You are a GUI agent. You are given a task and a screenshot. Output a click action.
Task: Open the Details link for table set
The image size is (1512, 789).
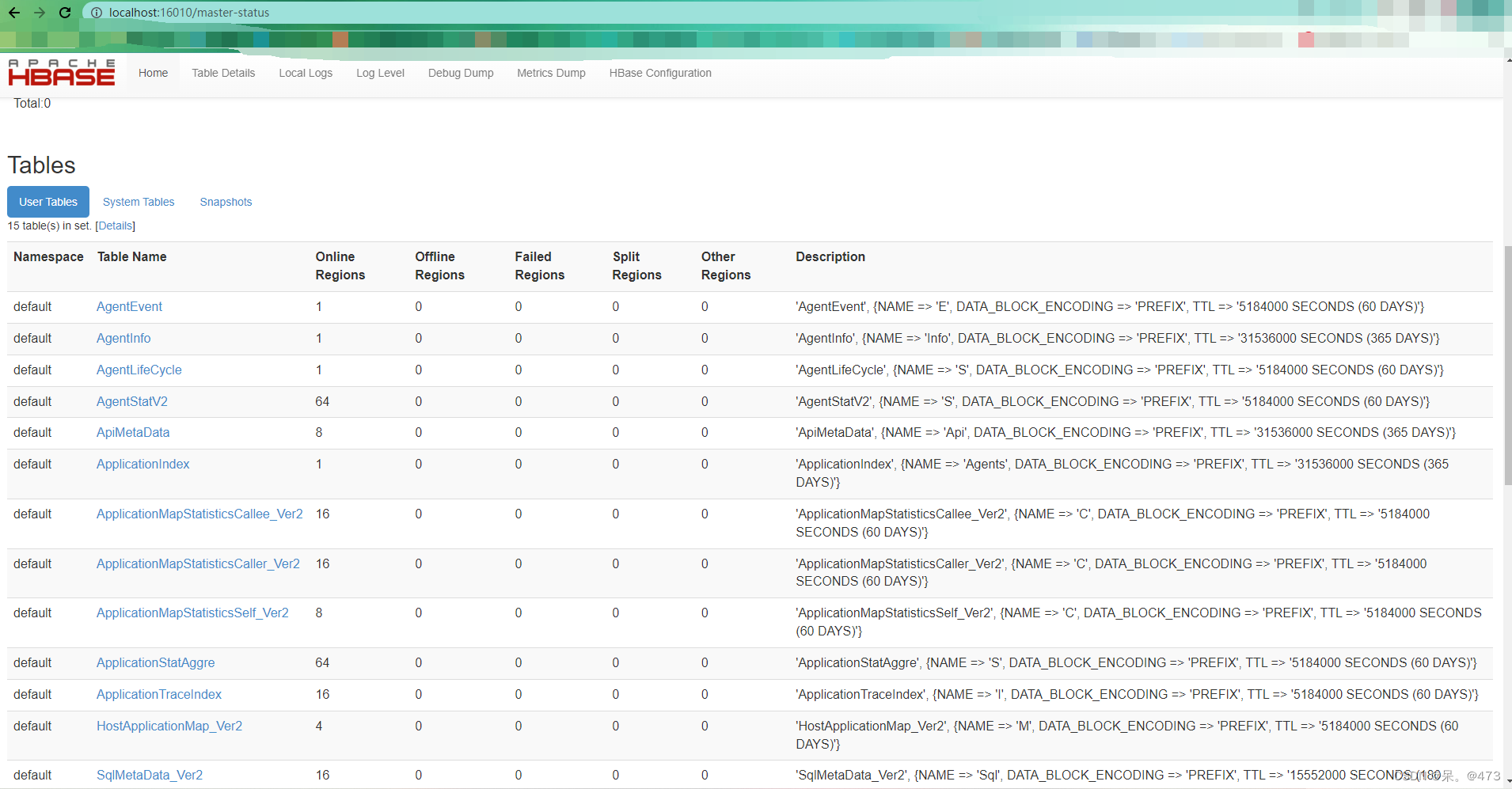tap(115, 226)
